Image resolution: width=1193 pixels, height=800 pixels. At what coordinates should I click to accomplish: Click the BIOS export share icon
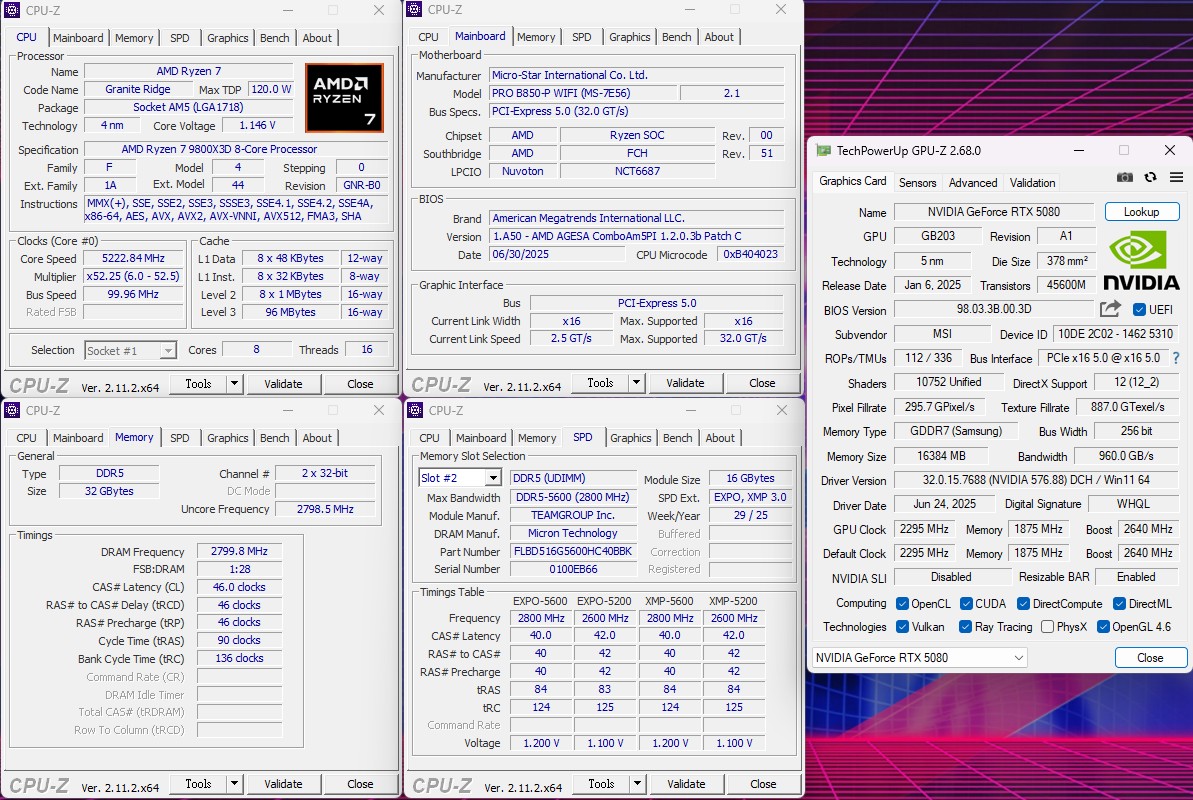(x=1110, y=310)
